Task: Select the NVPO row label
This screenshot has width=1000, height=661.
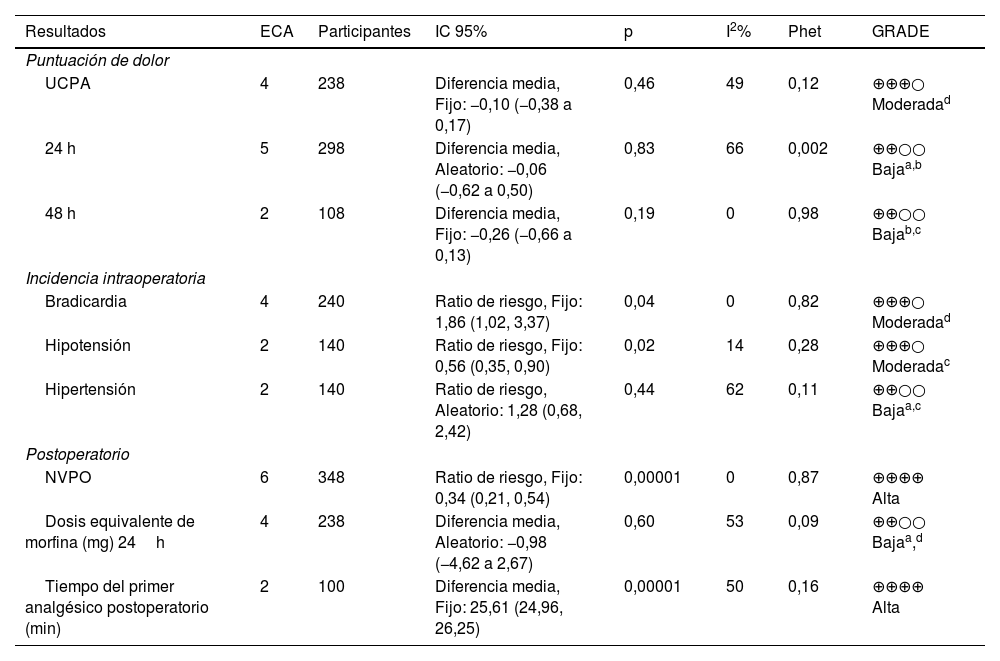Action: pos(68,478)
